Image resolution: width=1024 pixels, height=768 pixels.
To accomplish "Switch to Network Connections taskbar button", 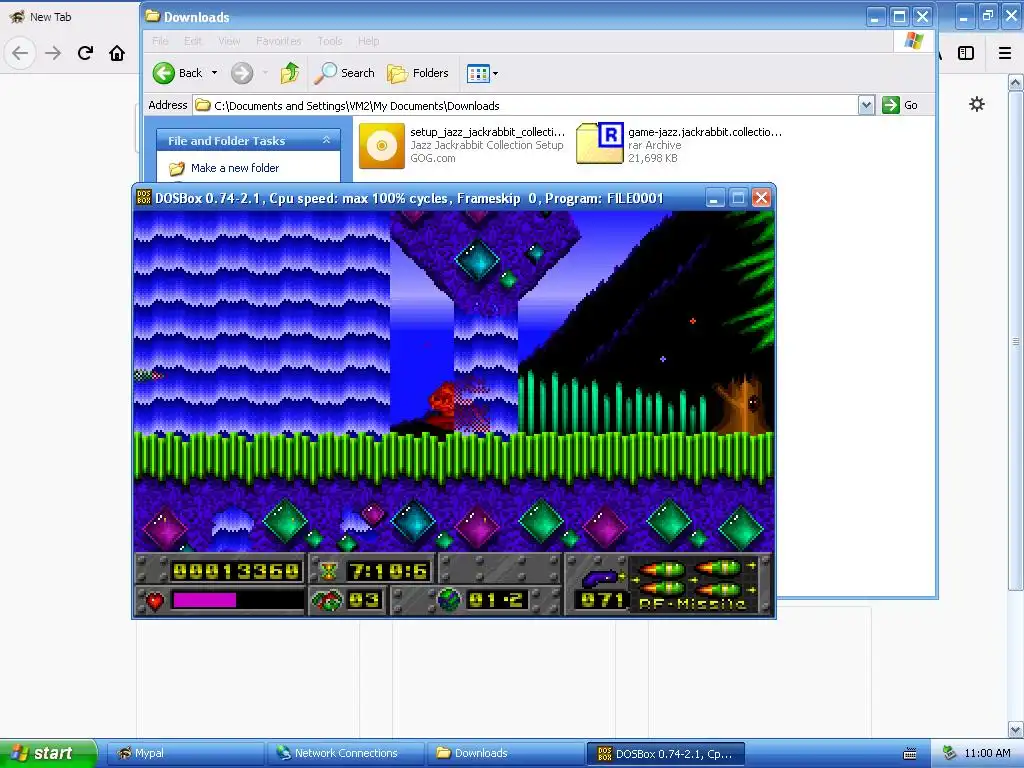I will click(345, 753).
